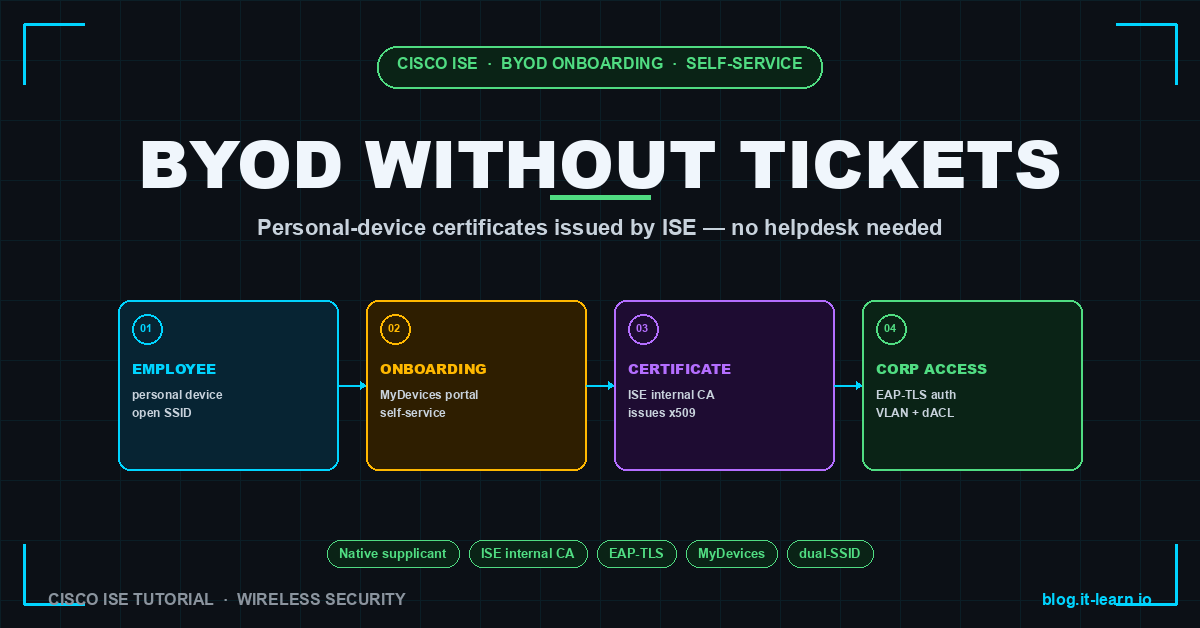
Task: Click the EMPLOYEE card title
Action: 174,369
